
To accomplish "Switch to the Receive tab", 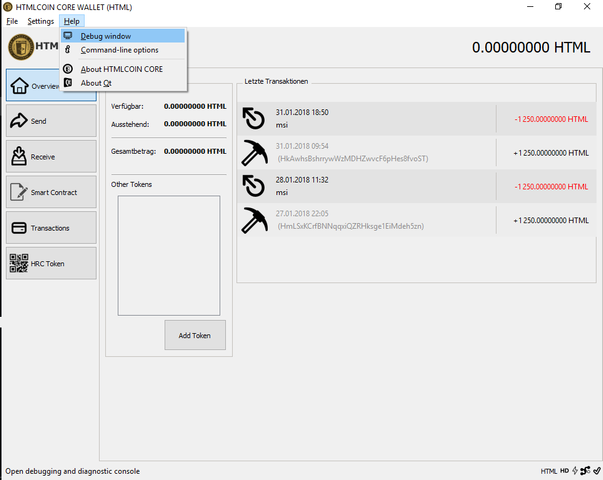I will coord(51,157).
